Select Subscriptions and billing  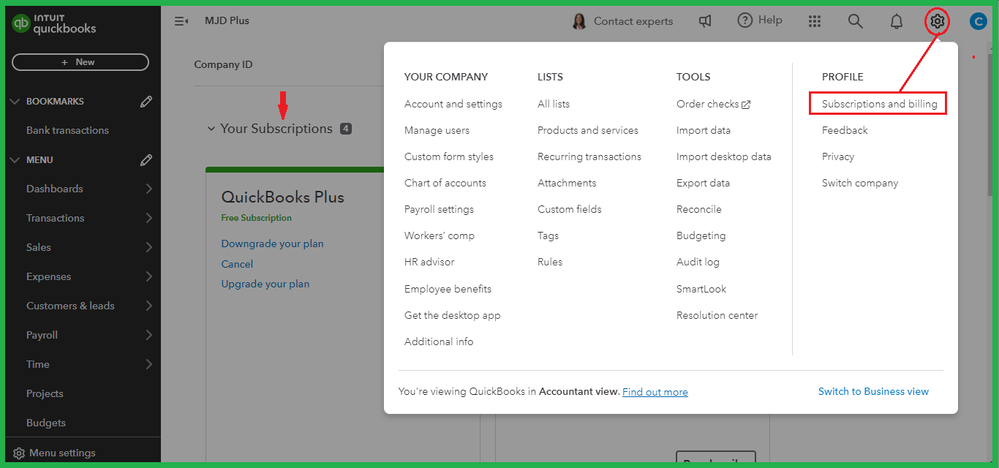coord(878,104)
